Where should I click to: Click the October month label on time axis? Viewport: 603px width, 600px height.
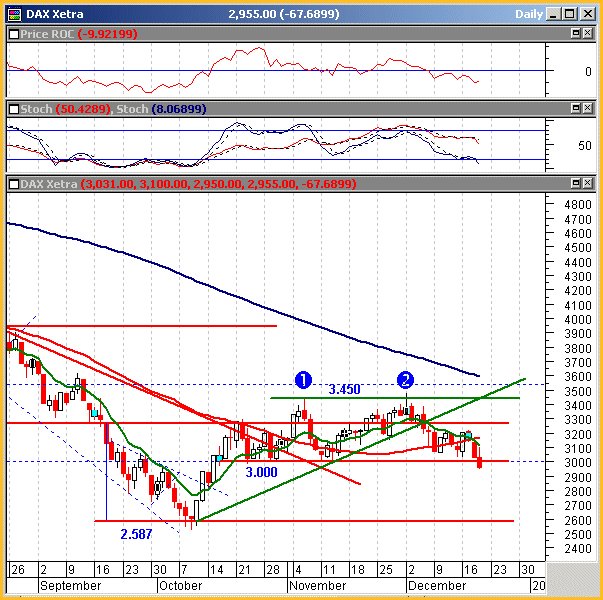[x=181, y=586]
